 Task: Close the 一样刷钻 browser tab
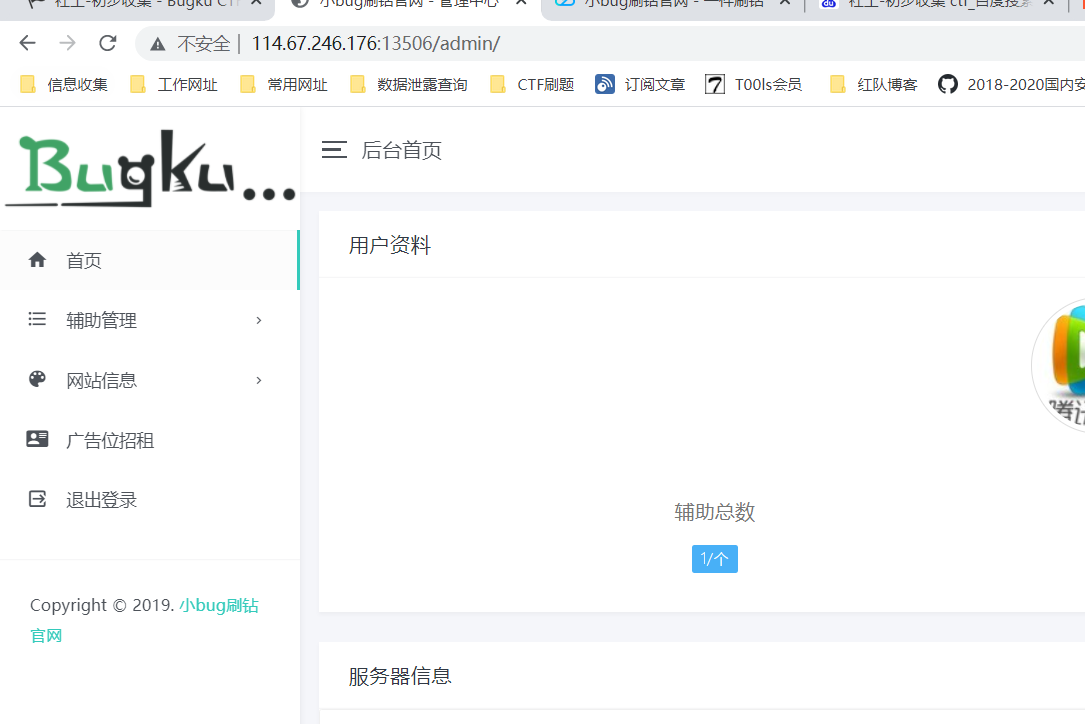(785, 3)
